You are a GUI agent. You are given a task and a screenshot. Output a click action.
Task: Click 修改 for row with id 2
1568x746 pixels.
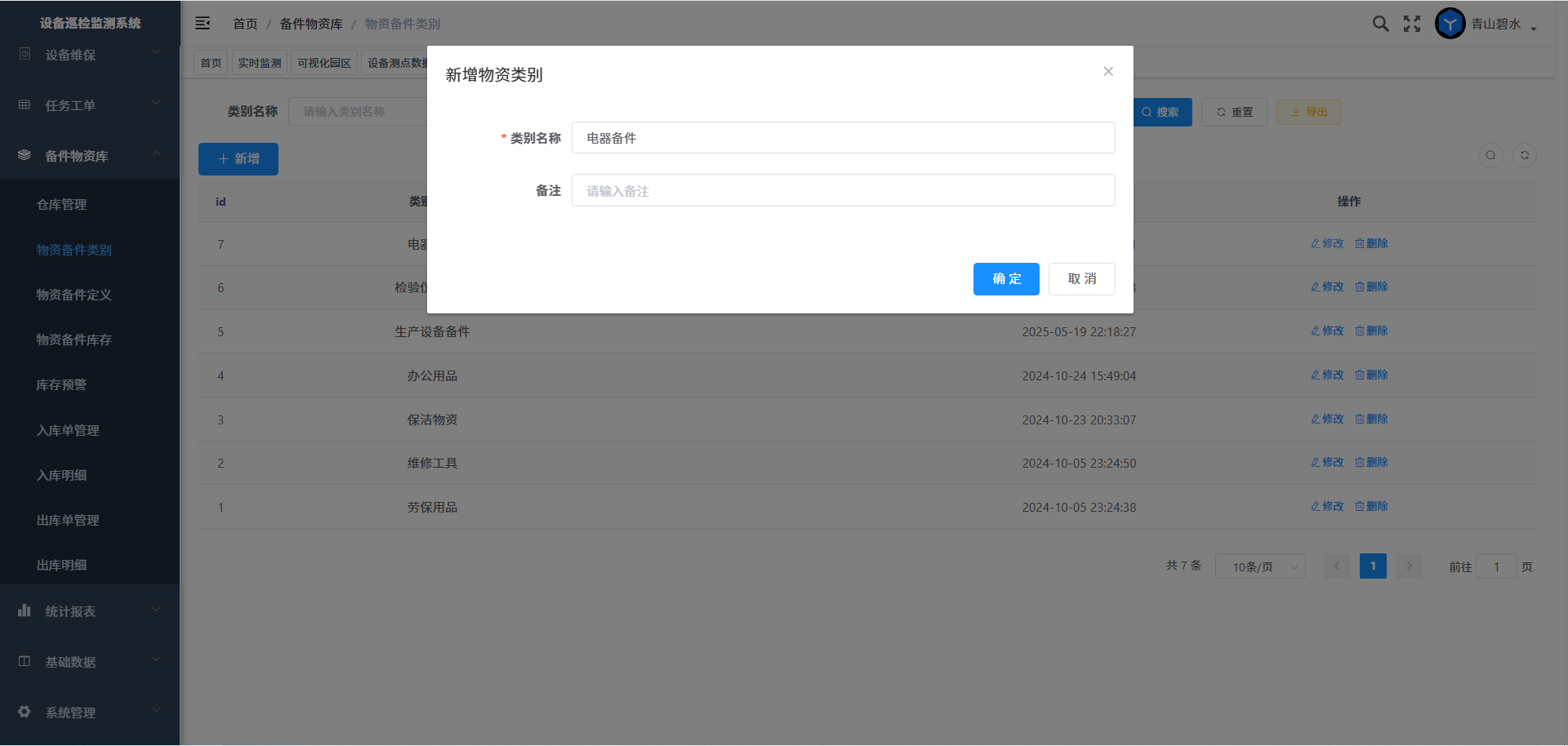point(1327,463)
